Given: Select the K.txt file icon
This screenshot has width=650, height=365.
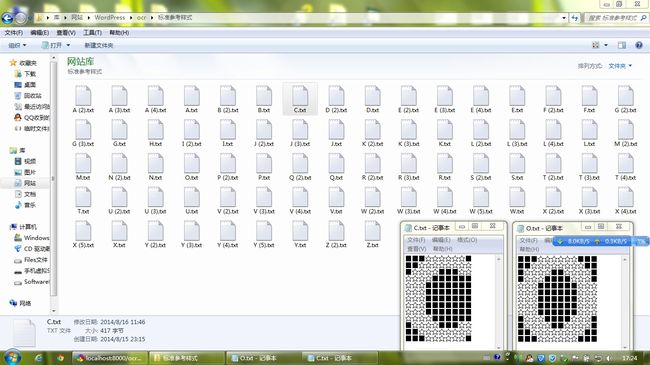Looking at the screenshot, I should point(444,129).
